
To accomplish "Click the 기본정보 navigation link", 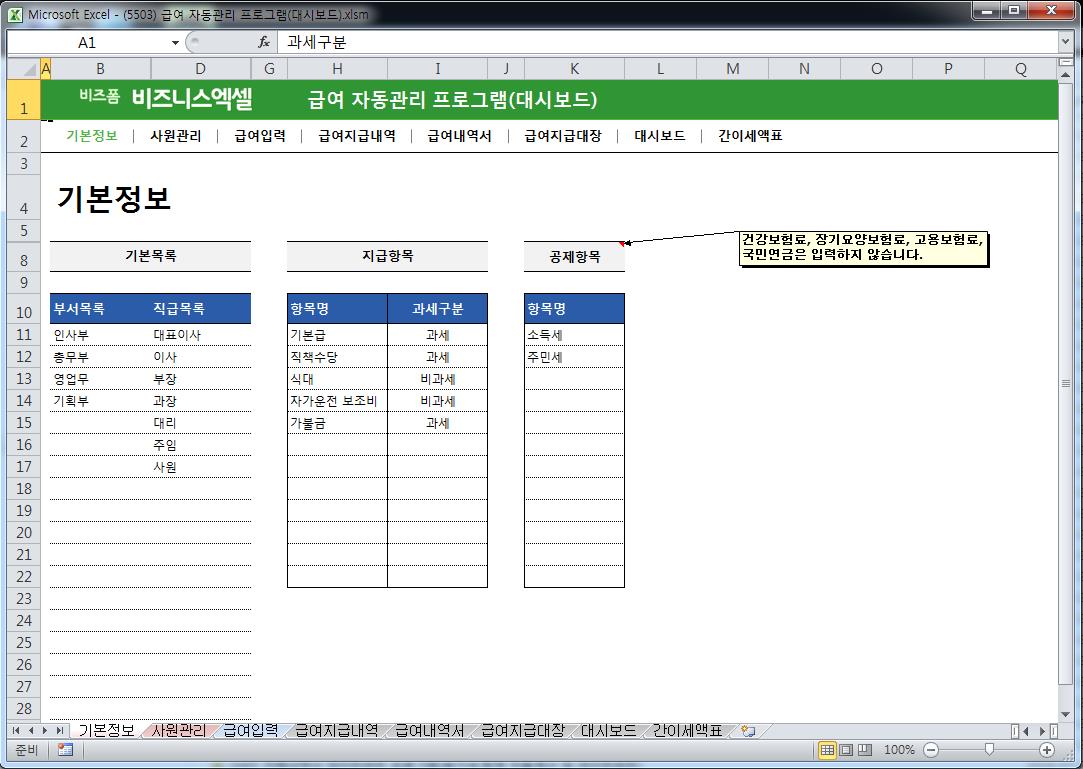I will (92, 136).
